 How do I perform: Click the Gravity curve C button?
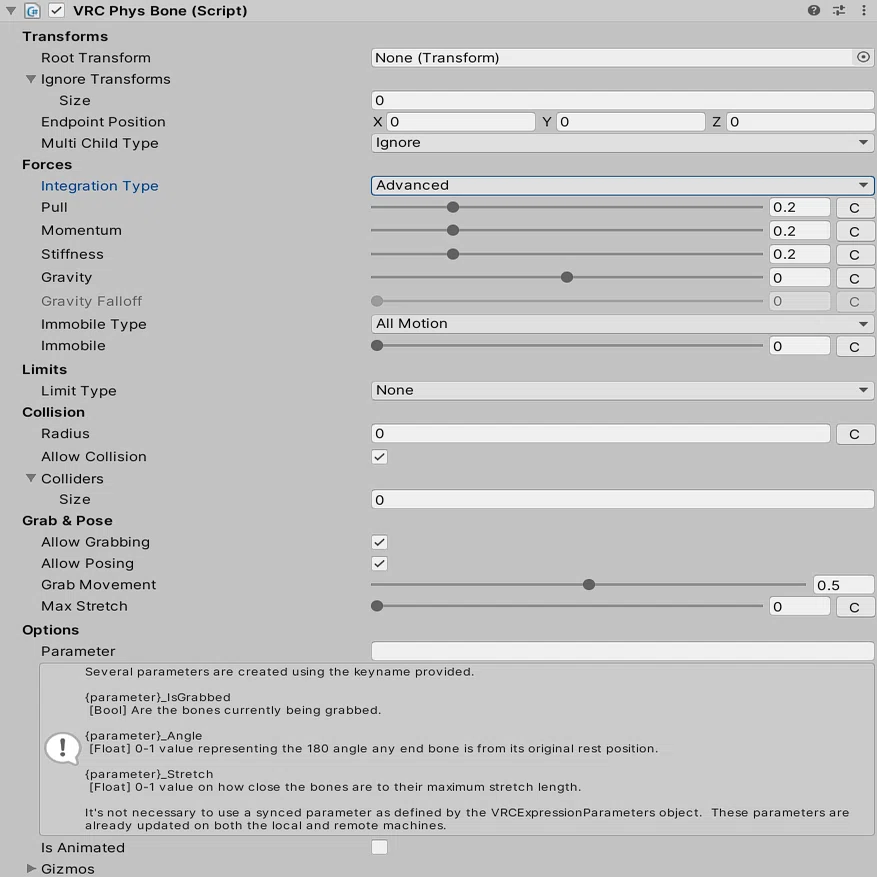(854, 278)
